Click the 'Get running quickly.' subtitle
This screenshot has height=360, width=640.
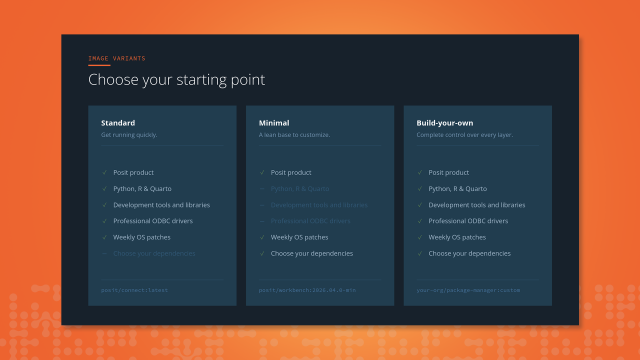(x=129, y=135)
